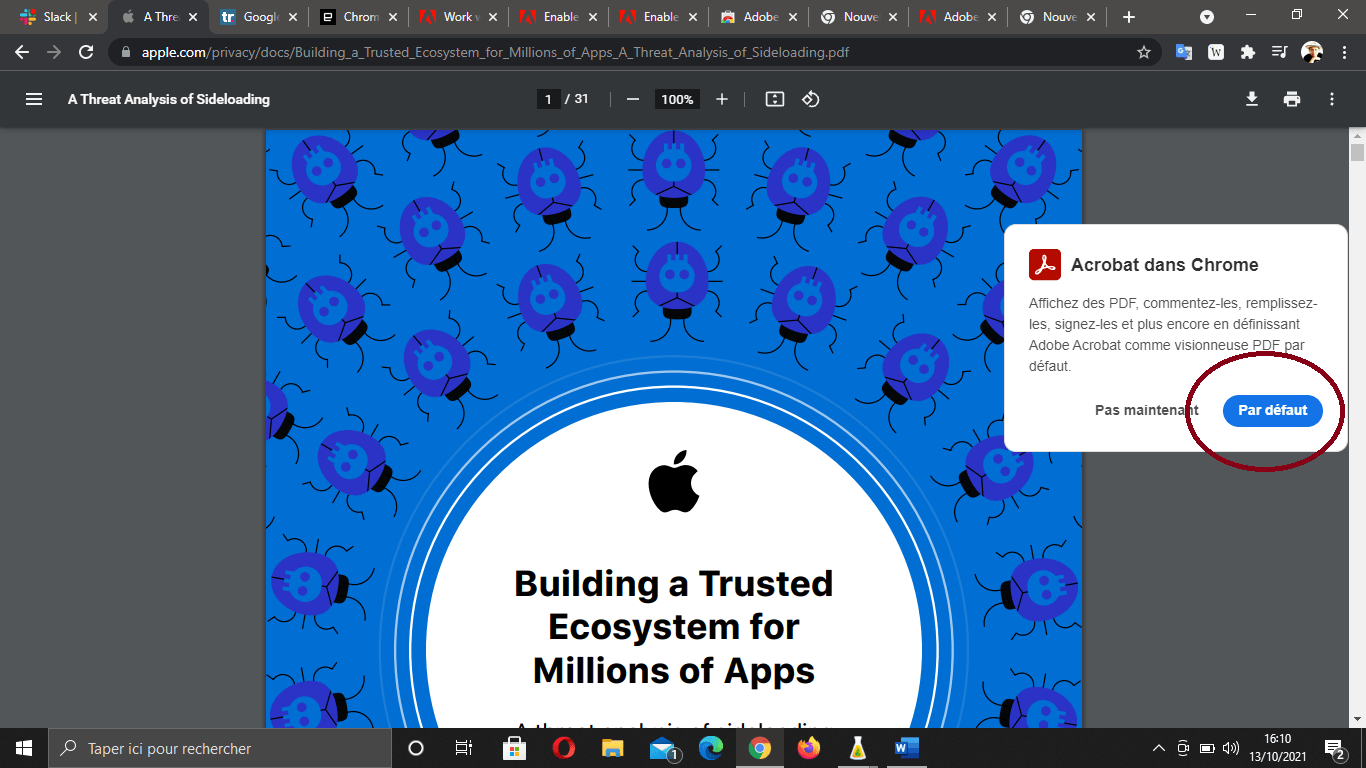This screenshot has height=768, width=1366.
Task: Open Cortana from the taskbar
Action: click(x=416, y=748)
